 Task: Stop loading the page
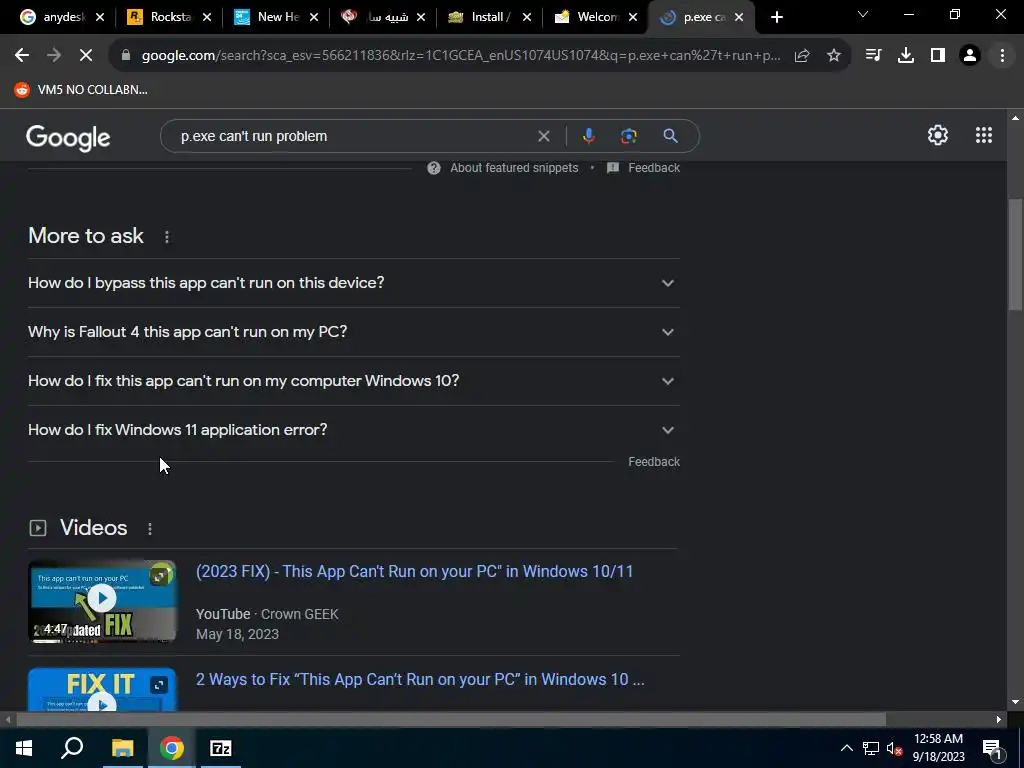coord(86,56)
